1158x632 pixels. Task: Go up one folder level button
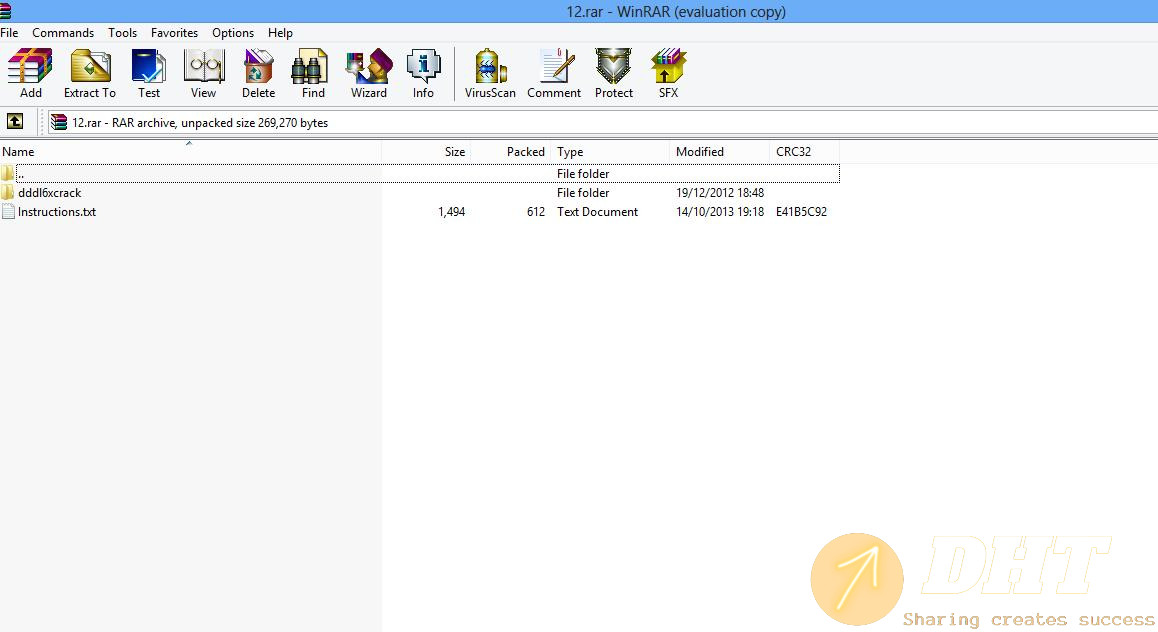(15, 122)
